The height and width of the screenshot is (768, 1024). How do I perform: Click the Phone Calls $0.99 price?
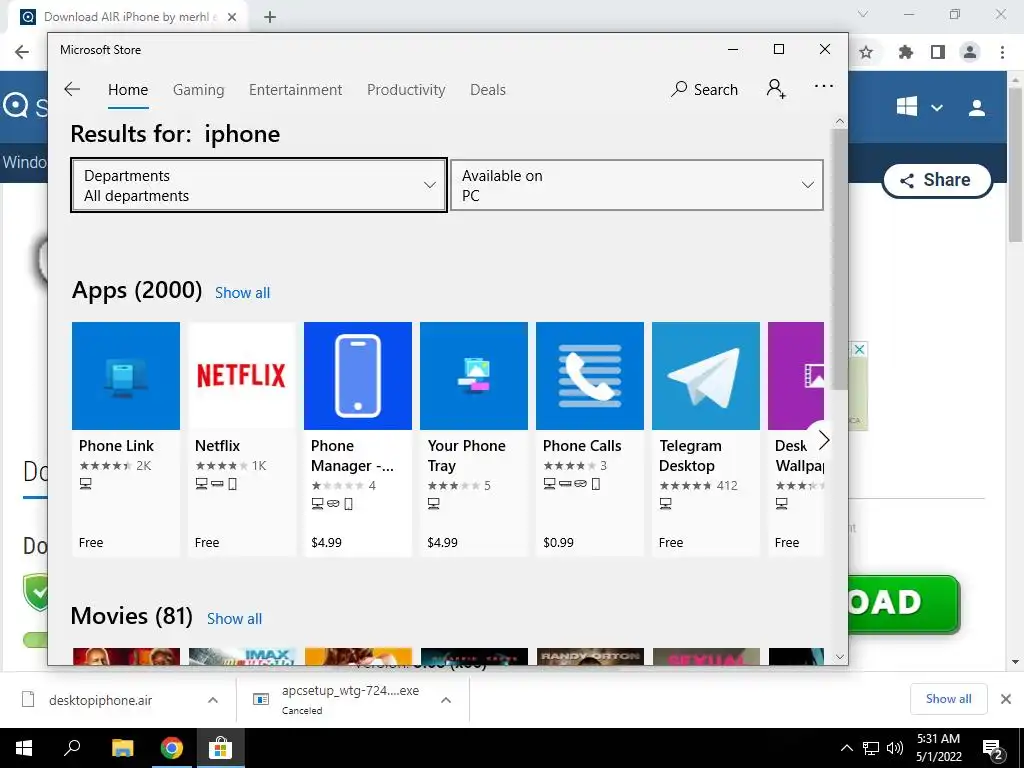click(558, 543)
